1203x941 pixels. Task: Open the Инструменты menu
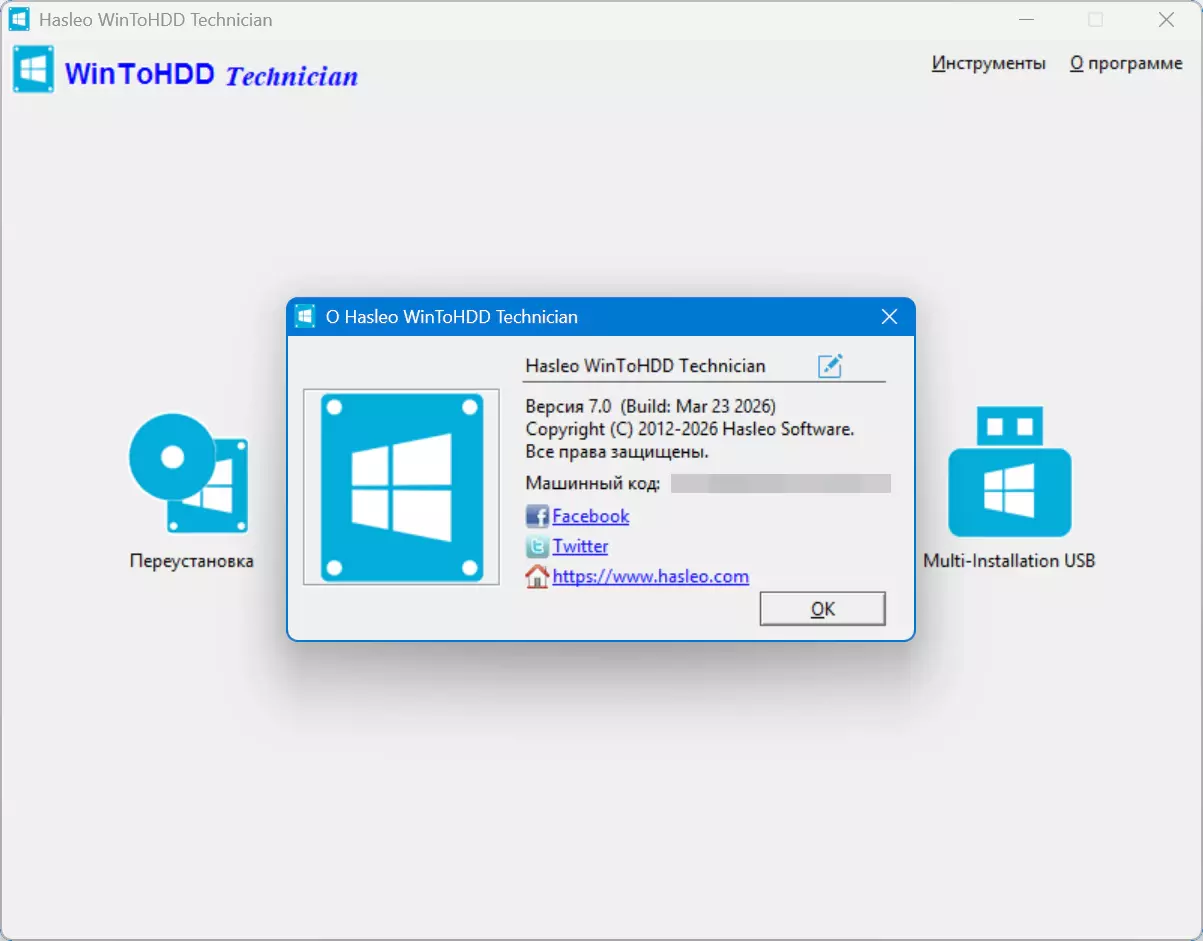(988, 63)
